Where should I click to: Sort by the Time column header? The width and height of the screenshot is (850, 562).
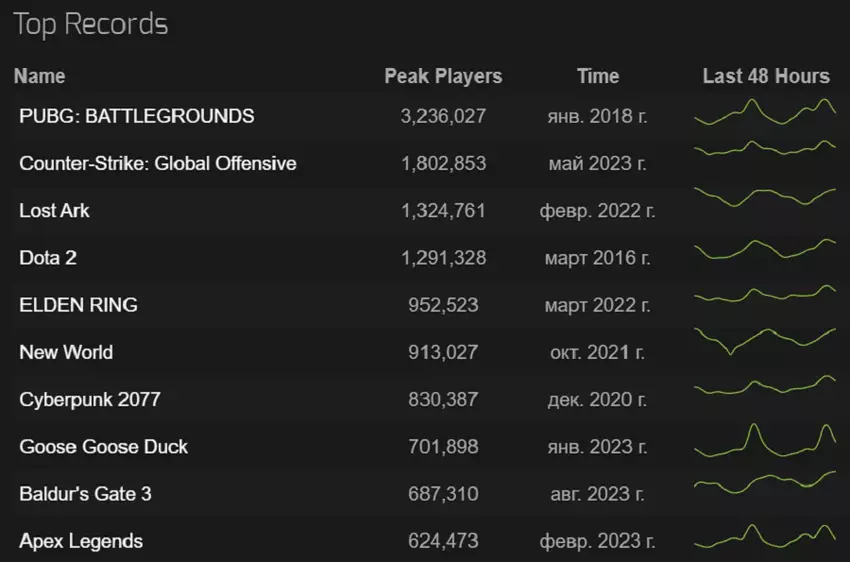[598, 76]
